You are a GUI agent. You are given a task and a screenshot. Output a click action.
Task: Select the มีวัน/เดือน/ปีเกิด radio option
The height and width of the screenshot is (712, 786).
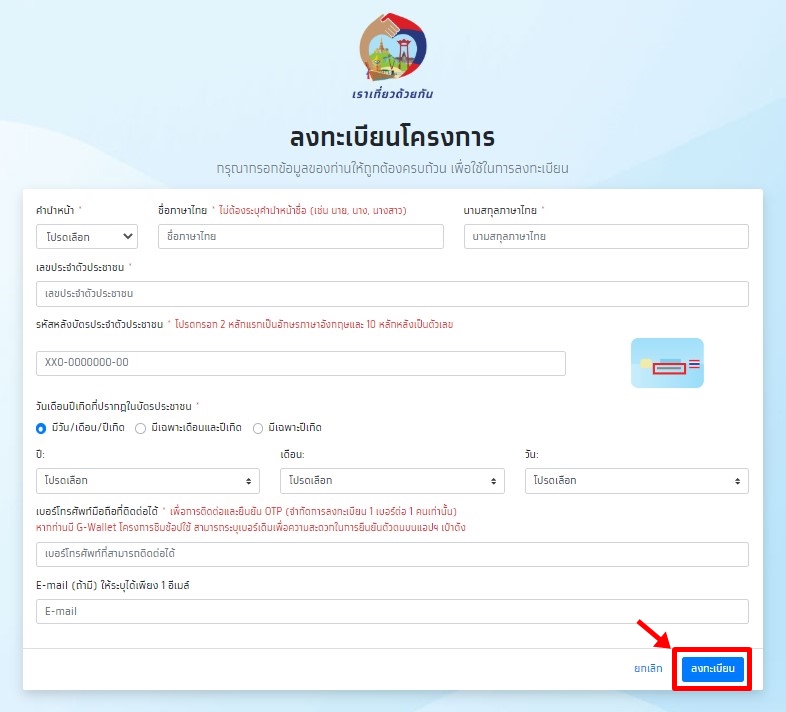tap(41, 428)
